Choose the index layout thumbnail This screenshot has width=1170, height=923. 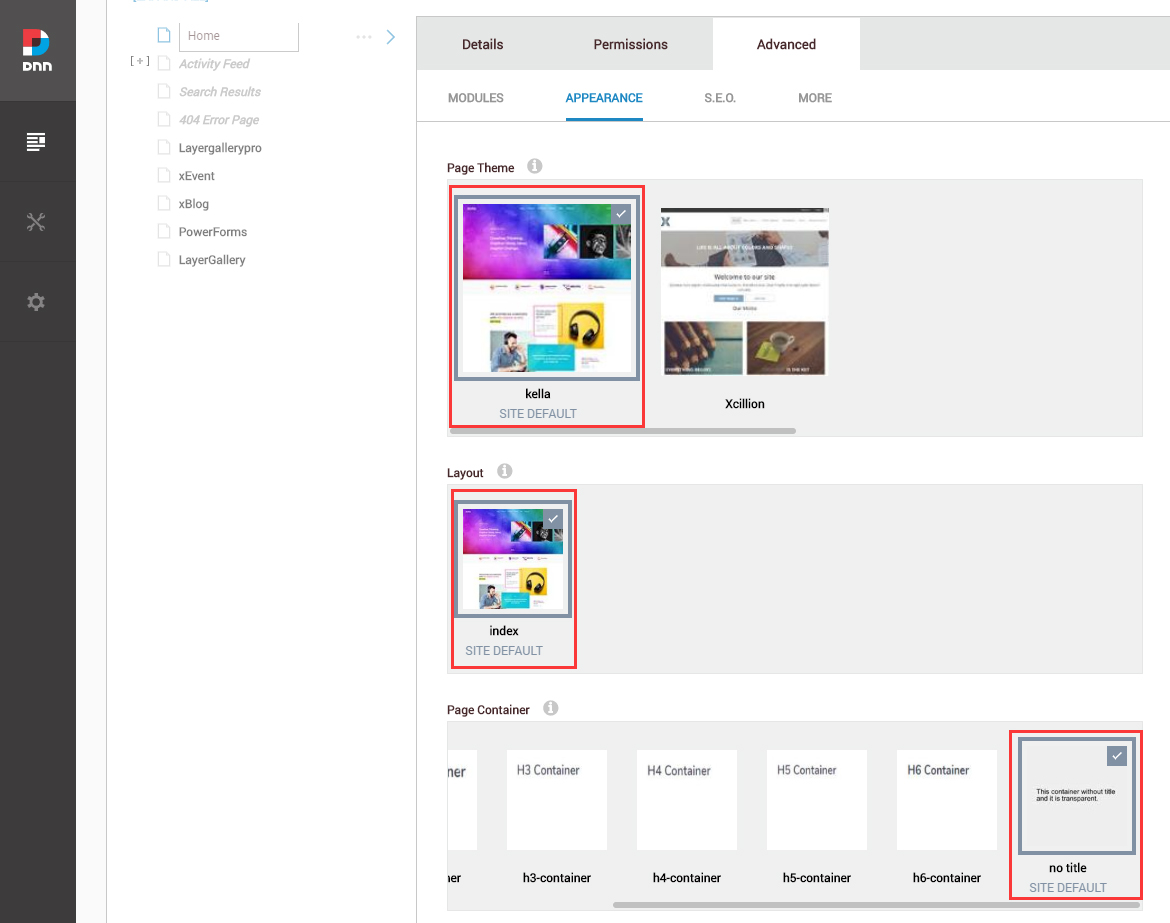click(x=513, y=559)
